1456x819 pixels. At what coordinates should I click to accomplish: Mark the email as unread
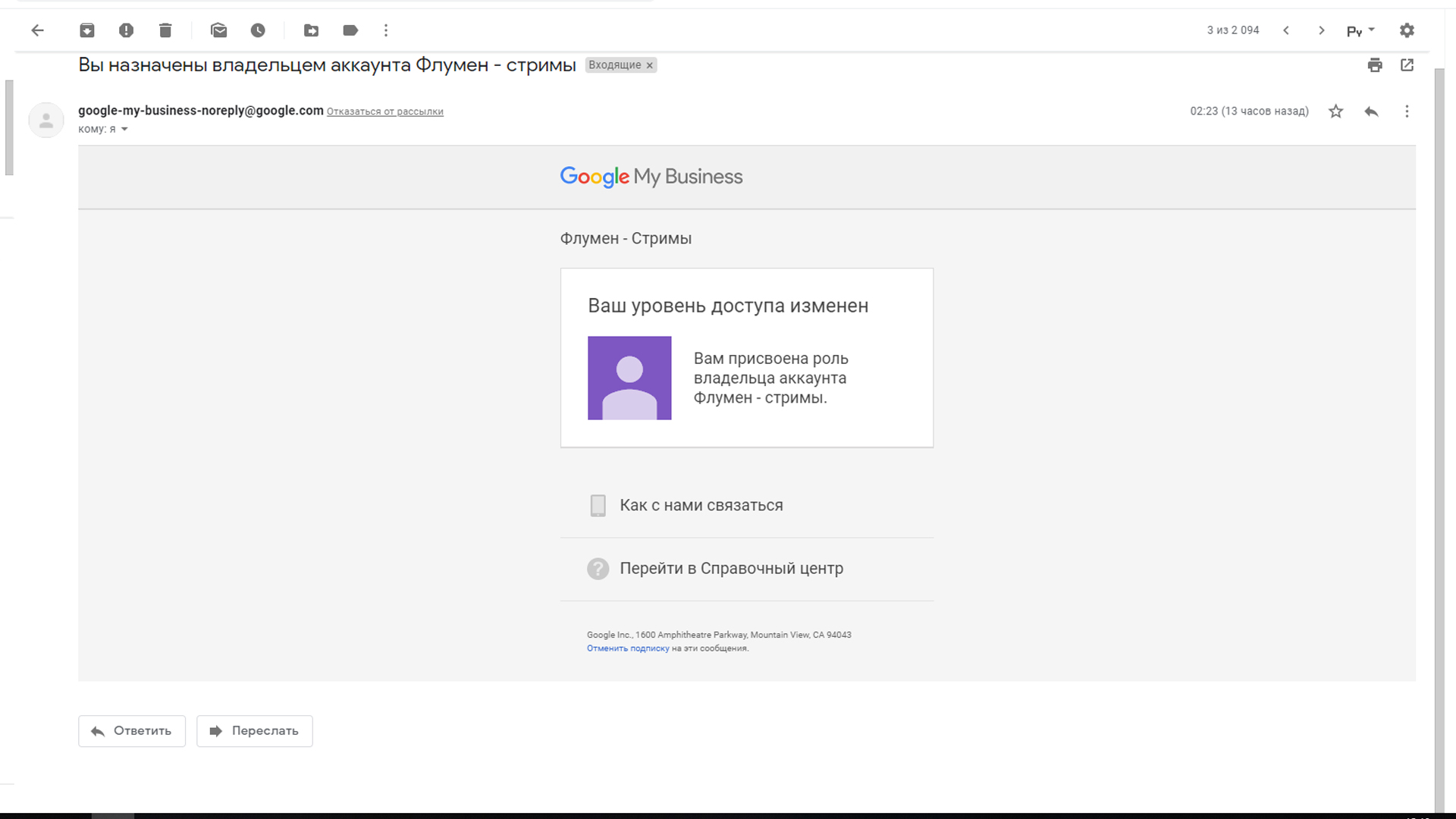[219, 30]
